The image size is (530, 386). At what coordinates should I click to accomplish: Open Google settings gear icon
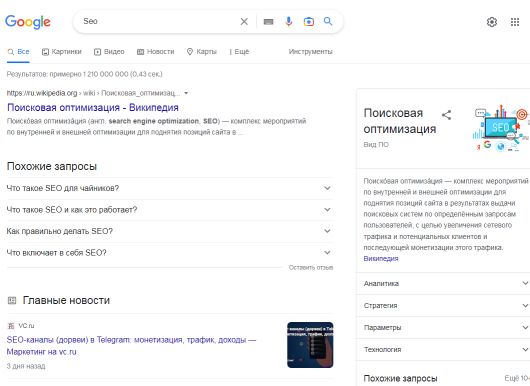click(492, 22)
